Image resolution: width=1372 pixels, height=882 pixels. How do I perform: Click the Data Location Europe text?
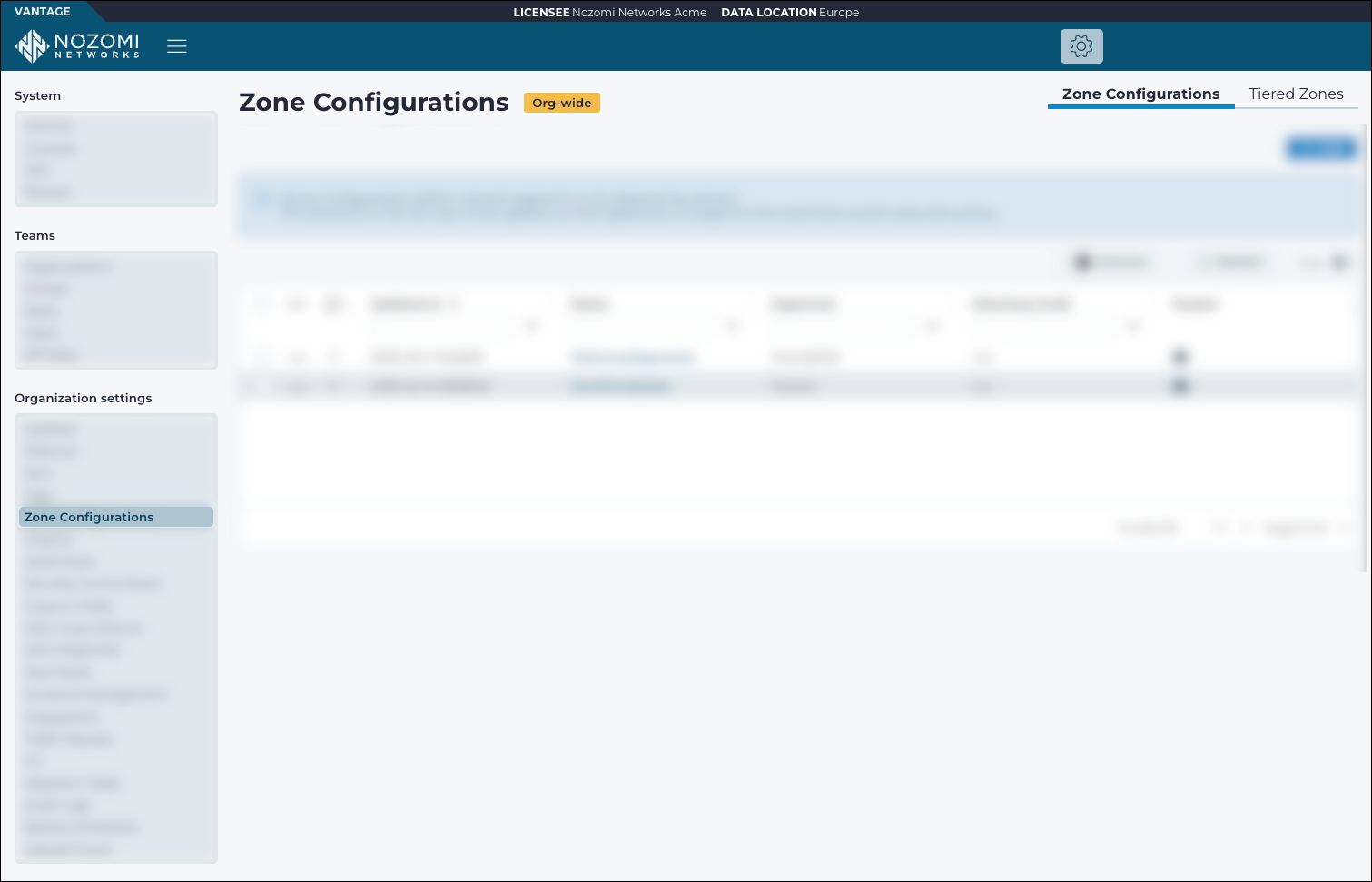point(790,12)
